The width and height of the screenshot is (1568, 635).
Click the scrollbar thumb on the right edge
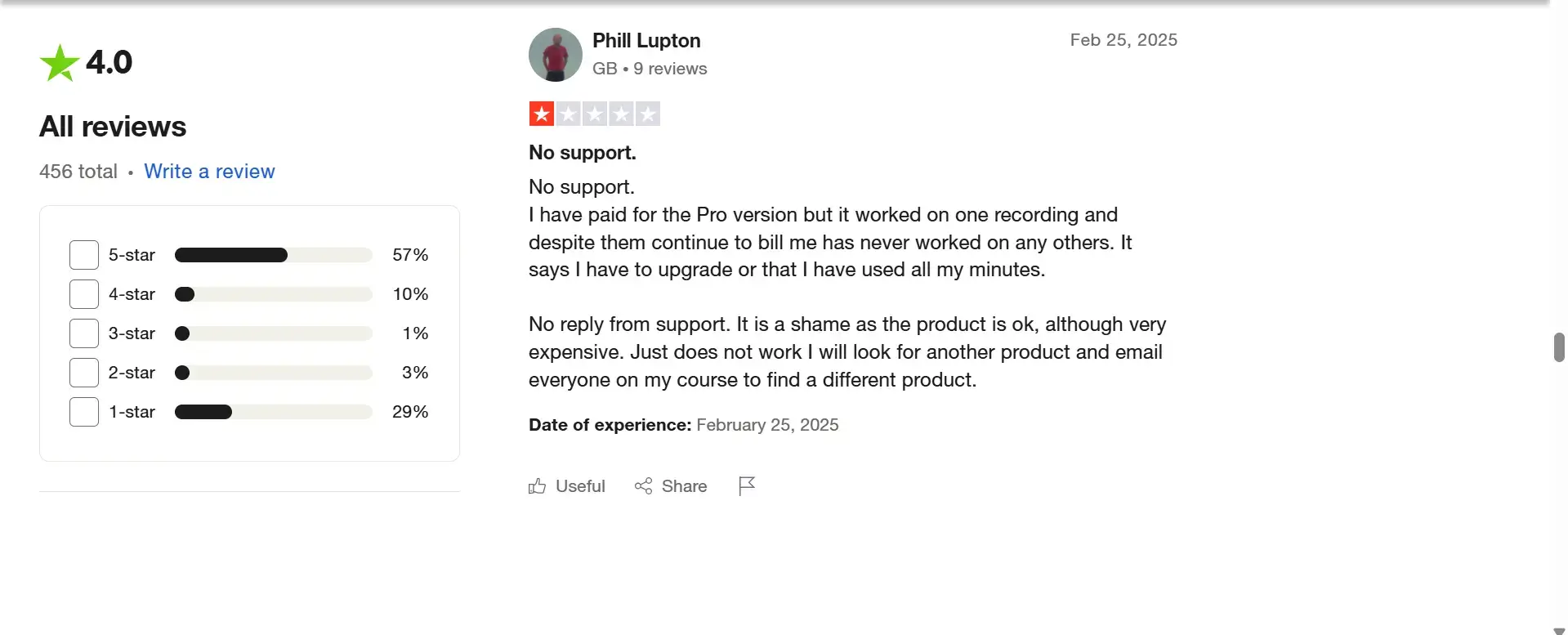pos(1559,347)
